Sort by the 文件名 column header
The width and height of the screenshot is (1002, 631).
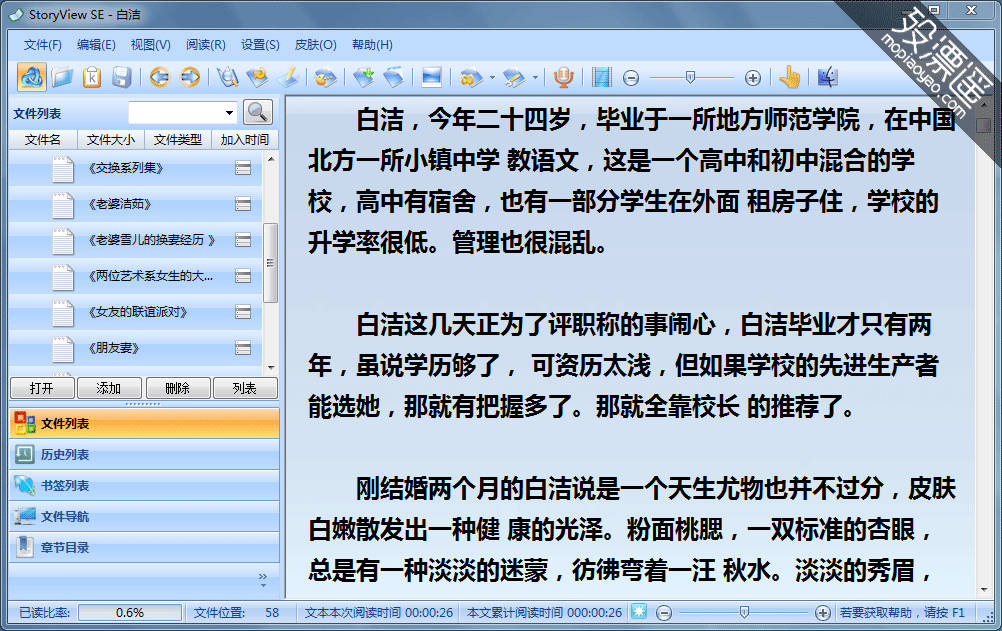43,139
